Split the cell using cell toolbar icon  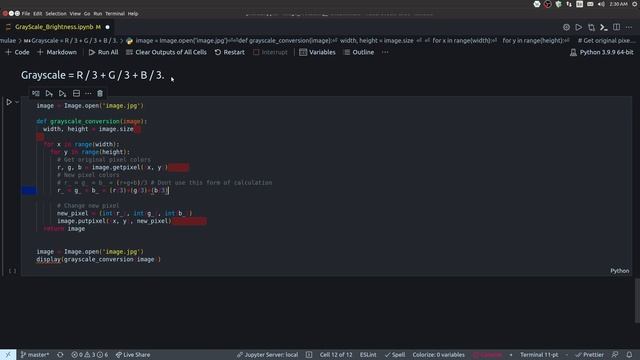tap(76, 93)
